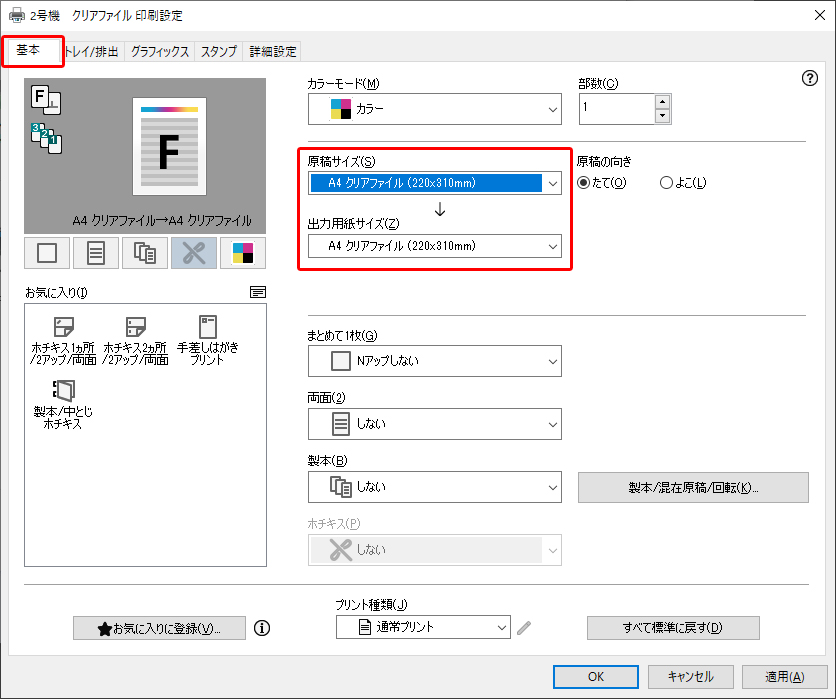Open the favorites list menu icon
This screenshot has height=699, width=836.
click(258, 292)
